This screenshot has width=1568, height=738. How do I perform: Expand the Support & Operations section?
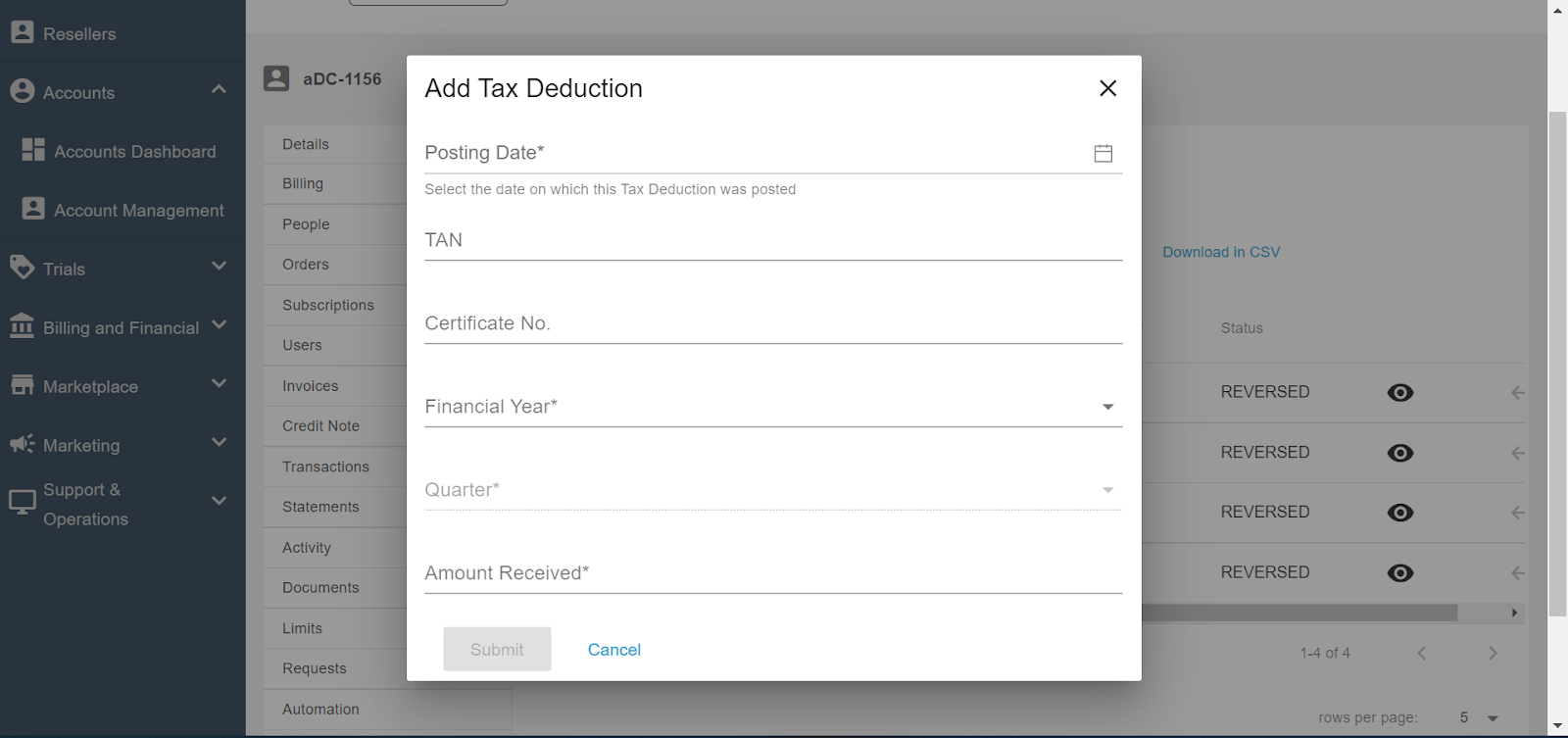pos(219,501)
